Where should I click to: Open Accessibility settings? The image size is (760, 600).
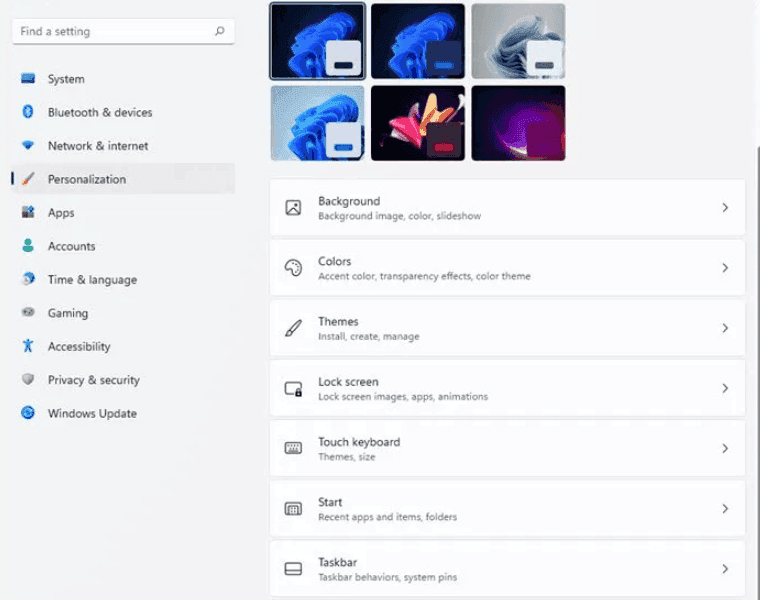pos(123,346)
